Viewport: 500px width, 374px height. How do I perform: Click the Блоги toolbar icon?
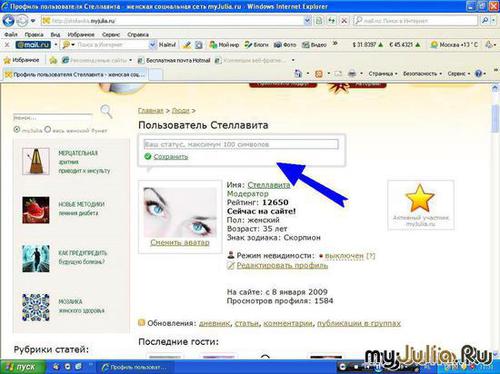click(x=256, y=45)
